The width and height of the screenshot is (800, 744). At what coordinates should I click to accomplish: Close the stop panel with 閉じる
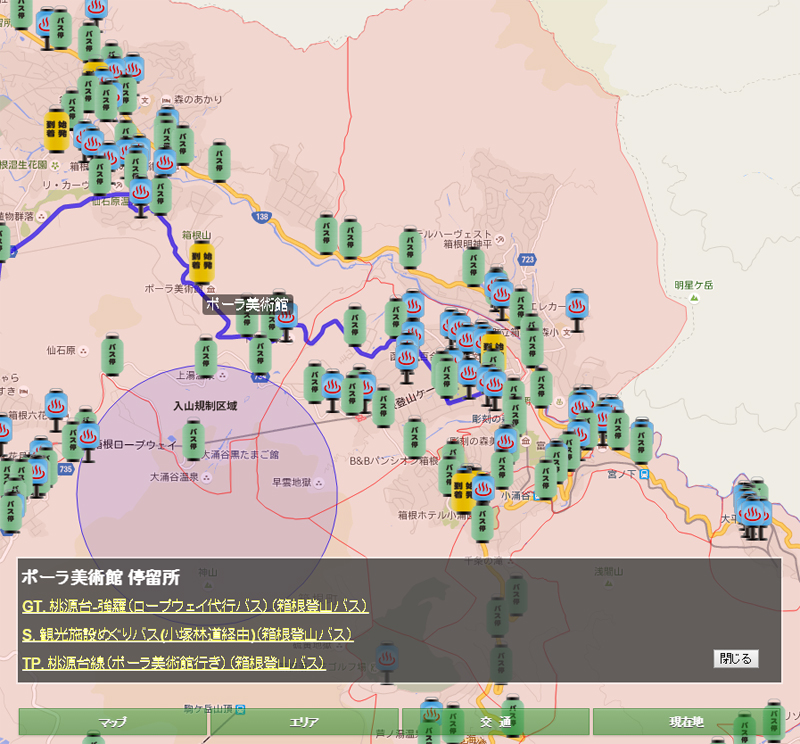[x=736, y=659]
